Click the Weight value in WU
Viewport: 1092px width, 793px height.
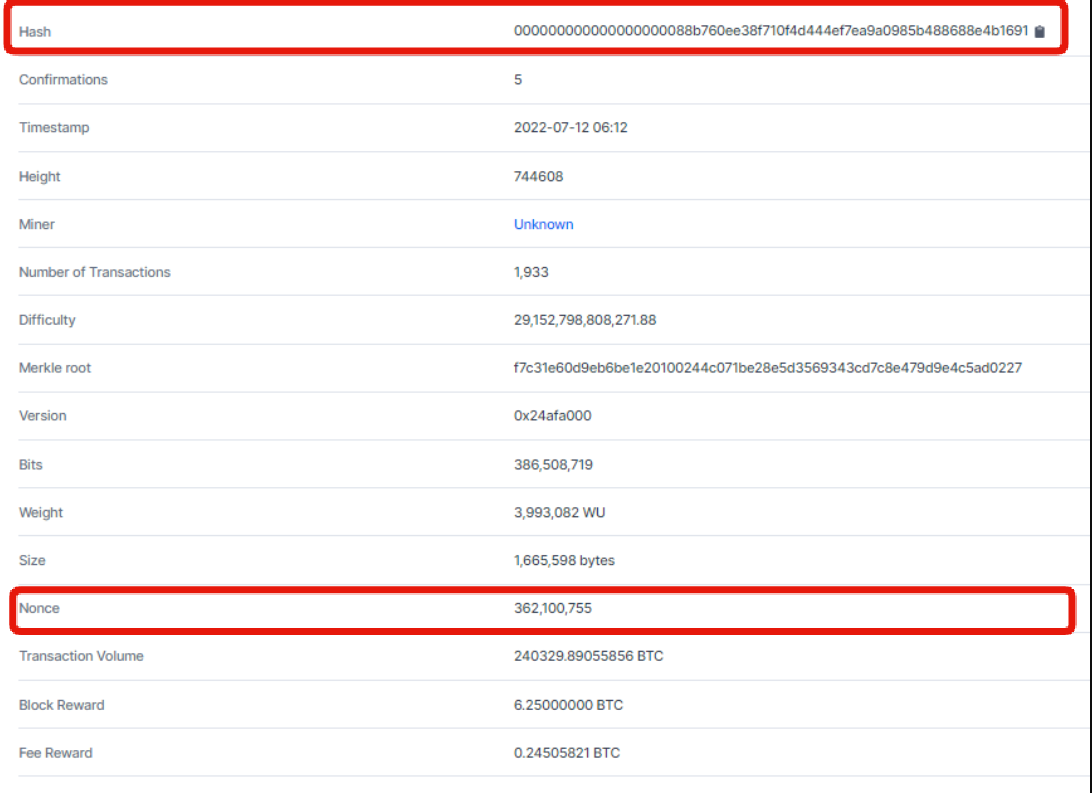click(x=562, y=512)
